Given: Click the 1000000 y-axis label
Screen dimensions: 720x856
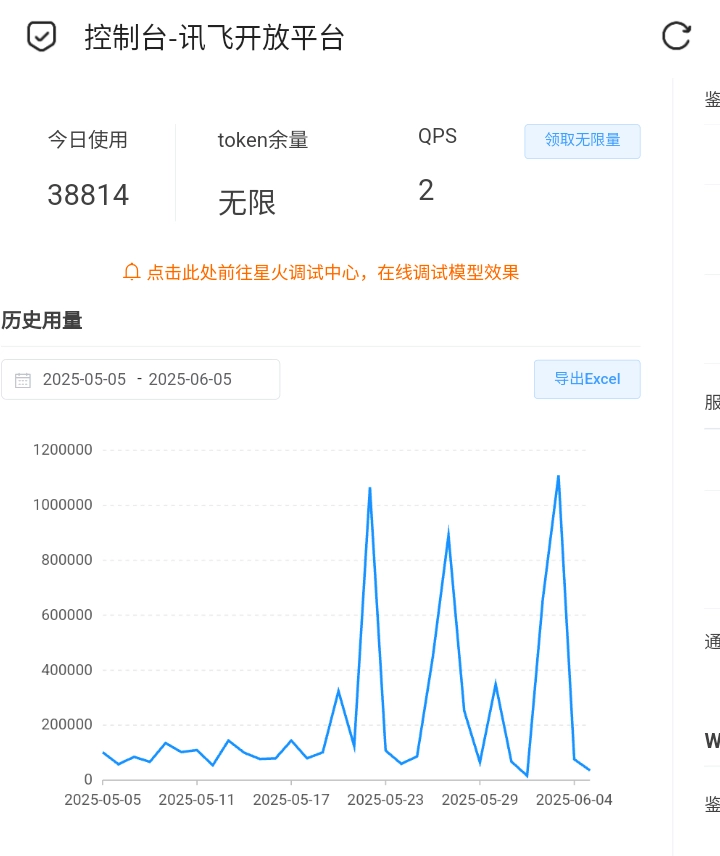Looking at the screenshot, I should 62,505.
